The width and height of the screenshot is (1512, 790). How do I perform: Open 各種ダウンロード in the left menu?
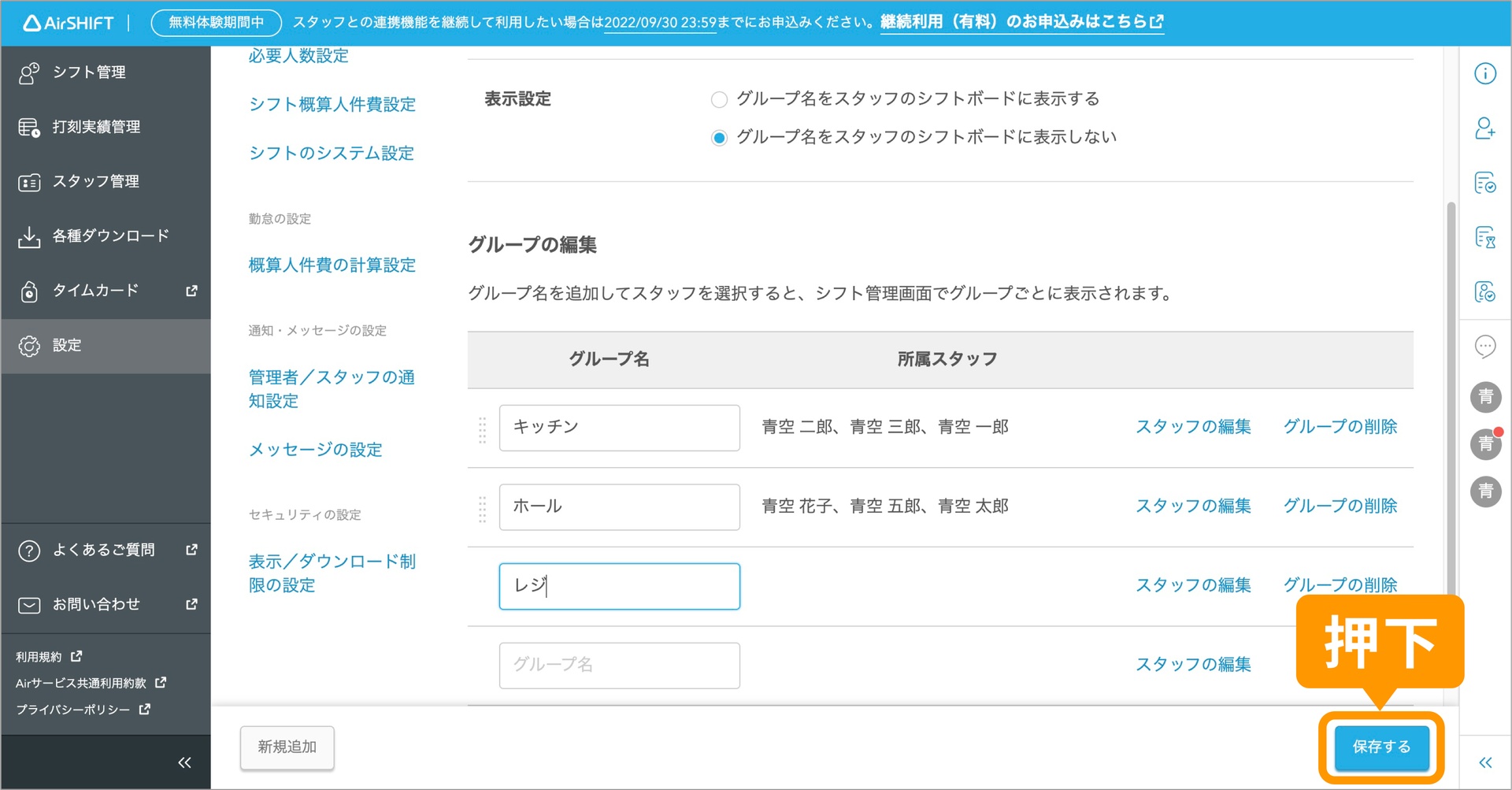[x=110, y=236]
